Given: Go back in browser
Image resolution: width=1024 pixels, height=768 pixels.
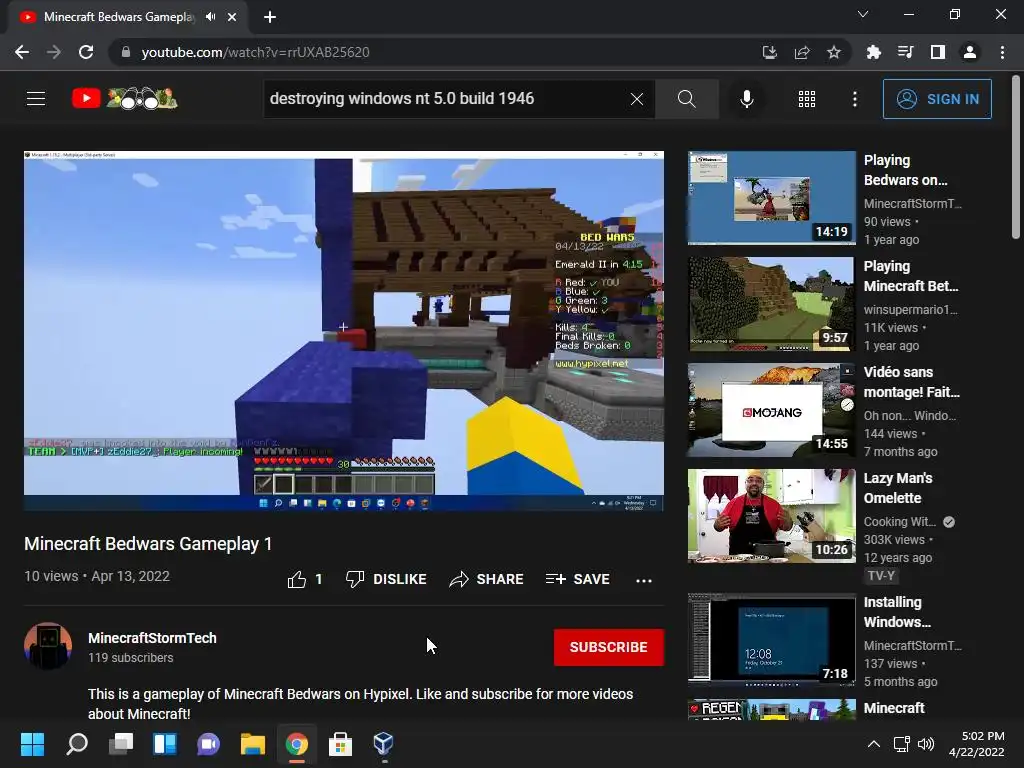Looking at the screenshot, I should click(x=22, y=52).
